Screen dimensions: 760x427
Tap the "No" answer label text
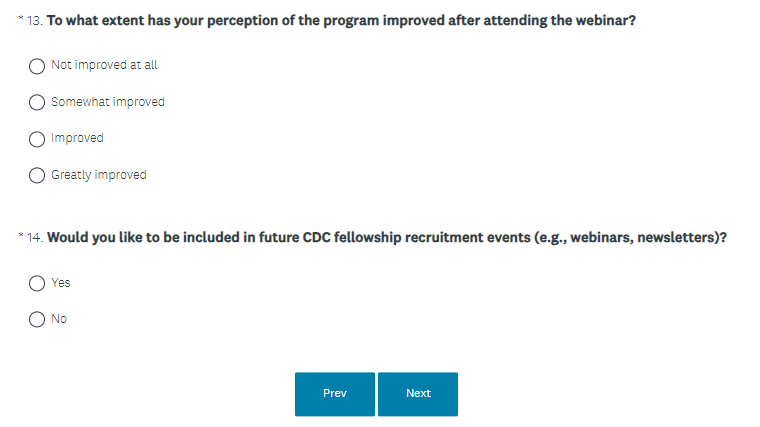coord(59,319)
